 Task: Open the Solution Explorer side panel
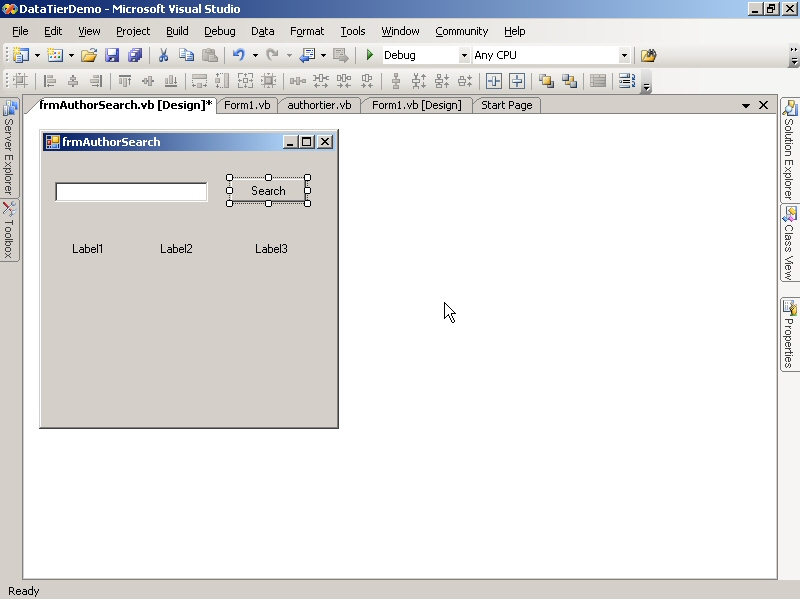[789, 150]
